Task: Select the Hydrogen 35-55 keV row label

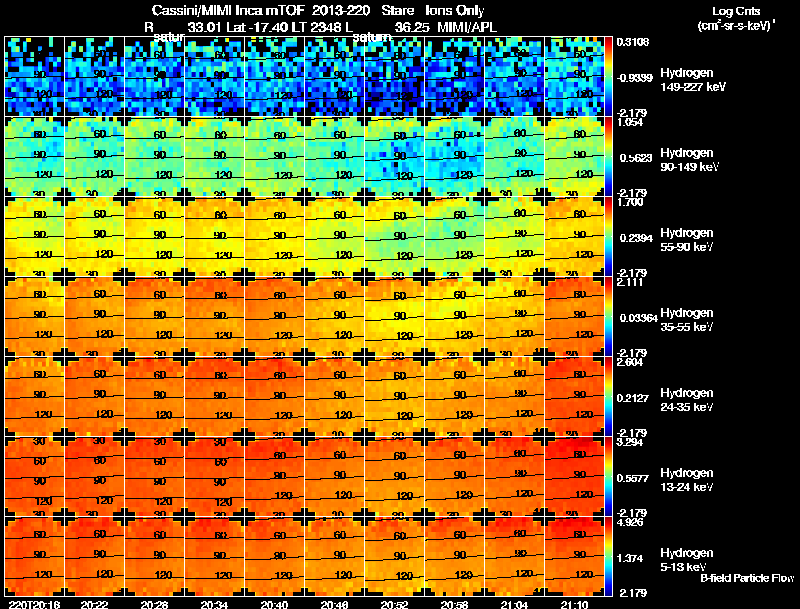Action: click(687, 320)
